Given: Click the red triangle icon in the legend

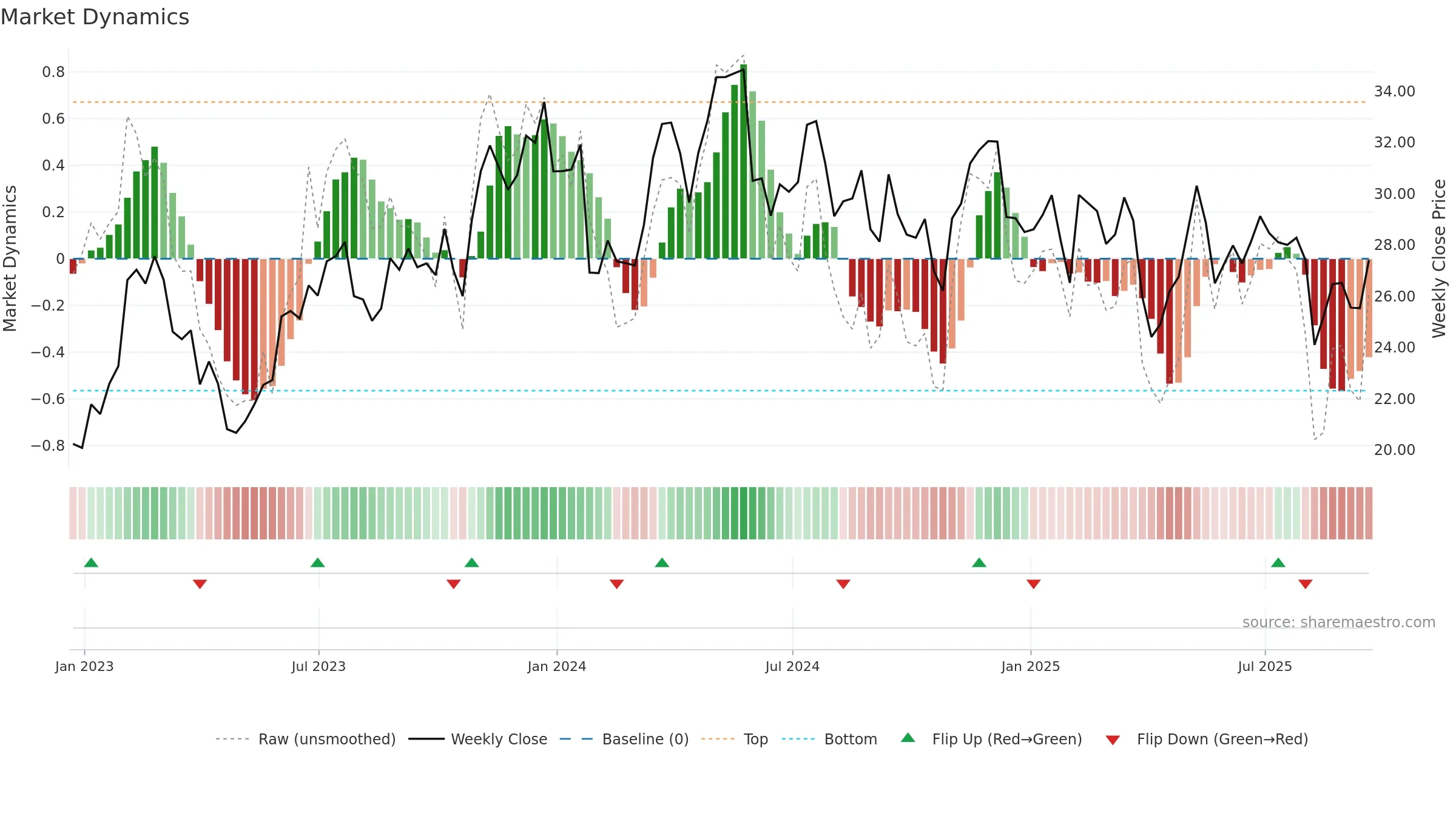Looking at the screenshot, I should pyautogui.click(x=1113, y=740).
